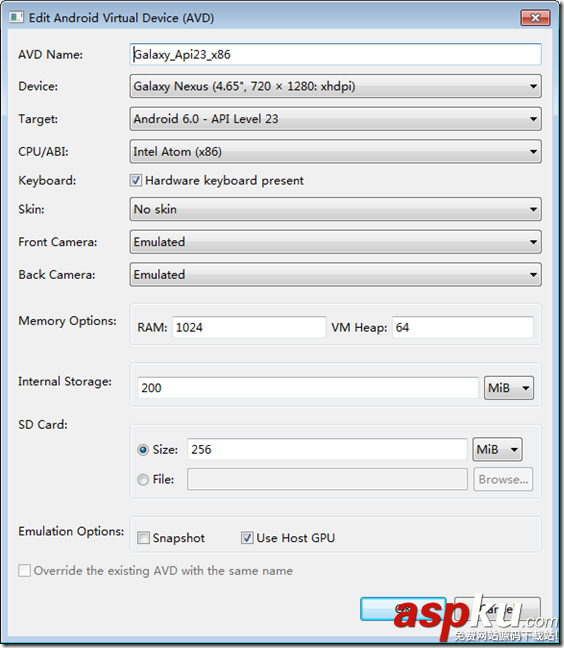Open the Skin dropdown

pos(336,209)
